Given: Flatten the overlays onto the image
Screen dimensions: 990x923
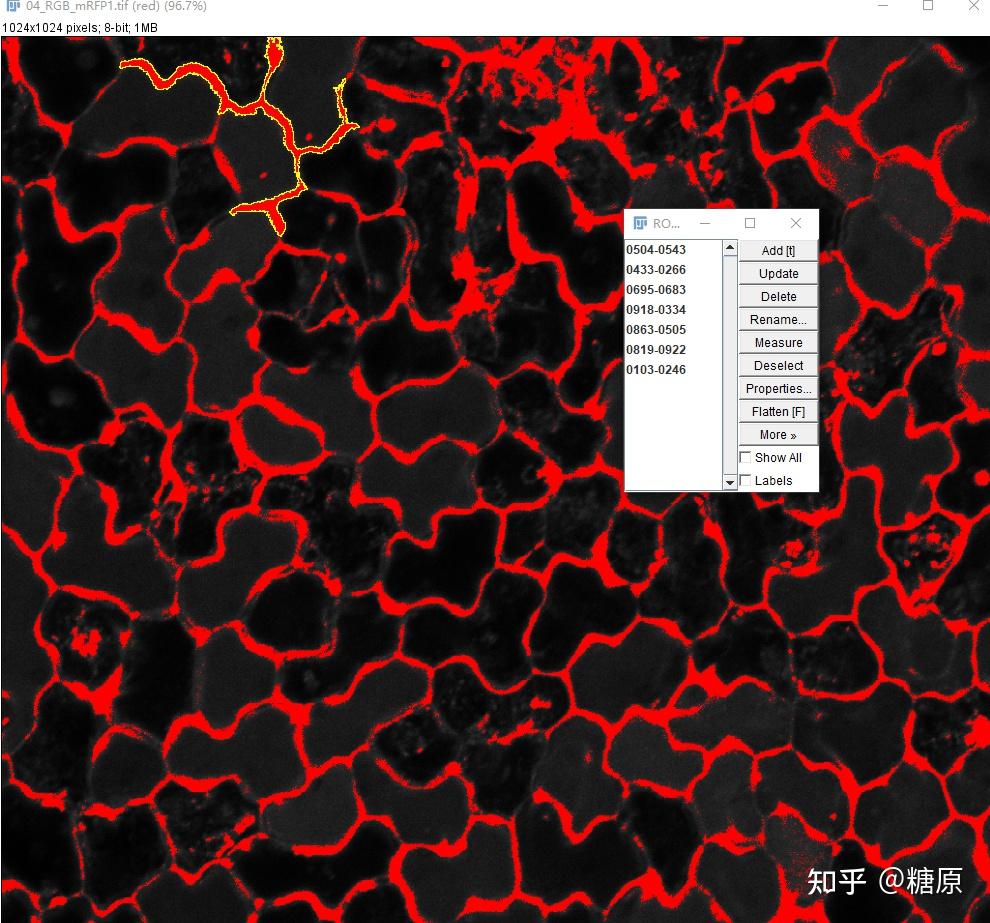Looking at the screenshot, I should (778, 411).
